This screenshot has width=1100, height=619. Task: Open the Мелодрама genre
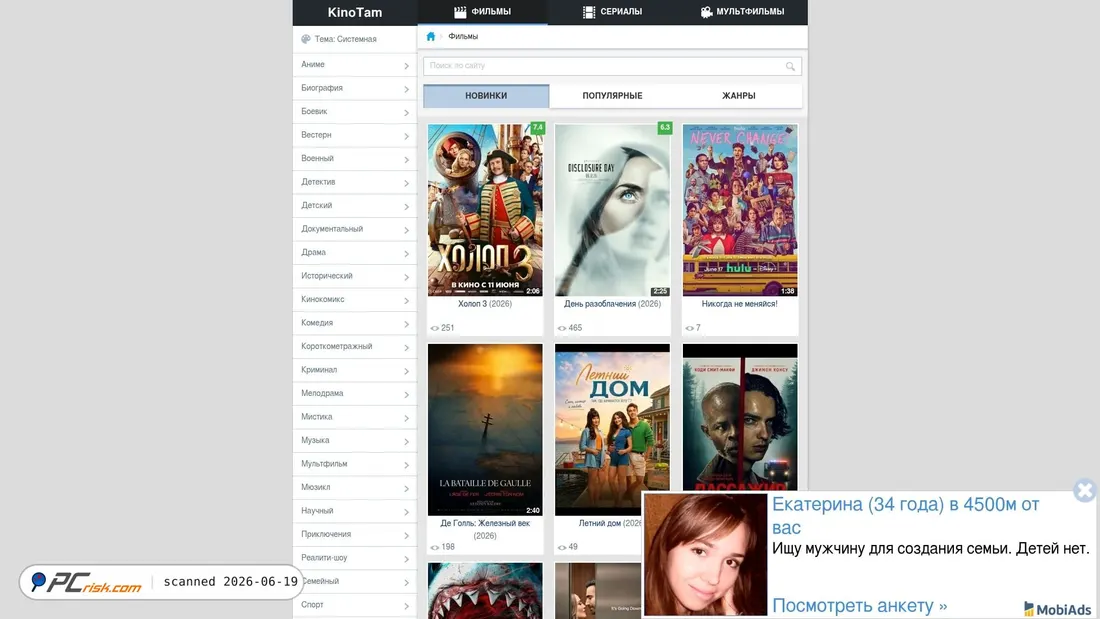pyautogui.click(x=355, y=394)
